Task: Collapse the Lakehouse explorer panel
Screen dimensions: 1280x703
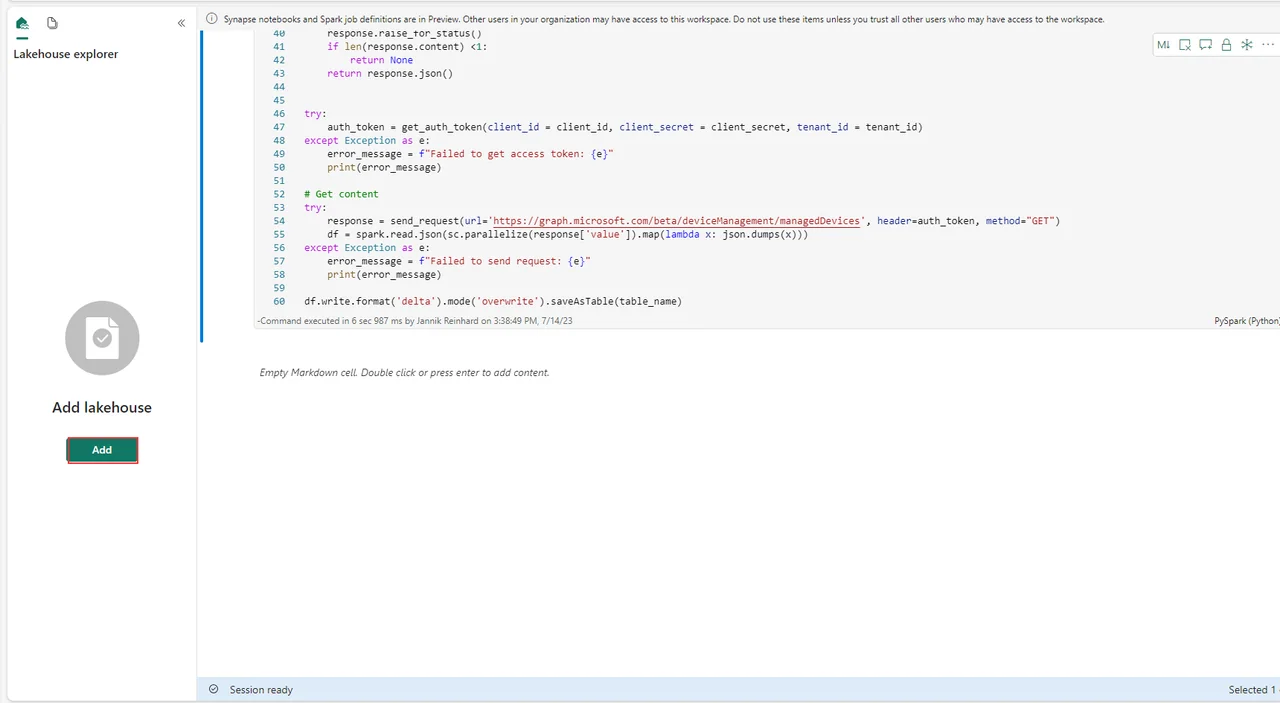Action: tap(181, 23)
